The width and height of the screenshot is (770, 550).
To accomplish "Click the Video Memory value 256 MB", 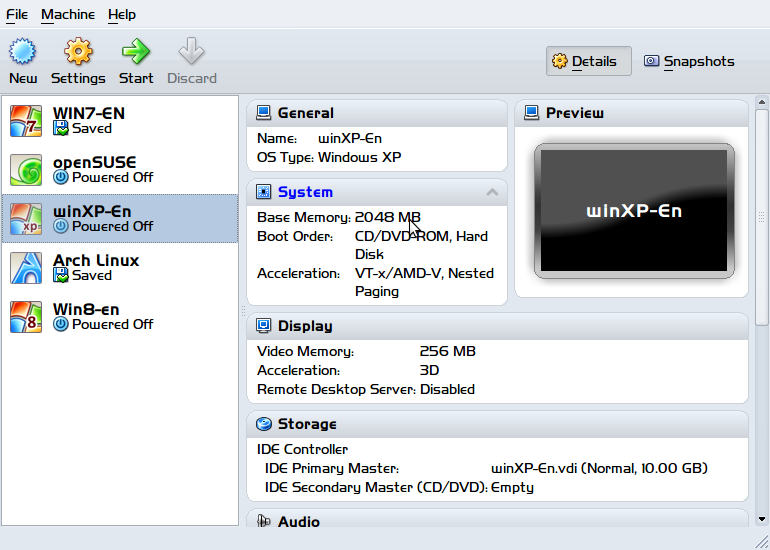I will [x=447, y=351].
